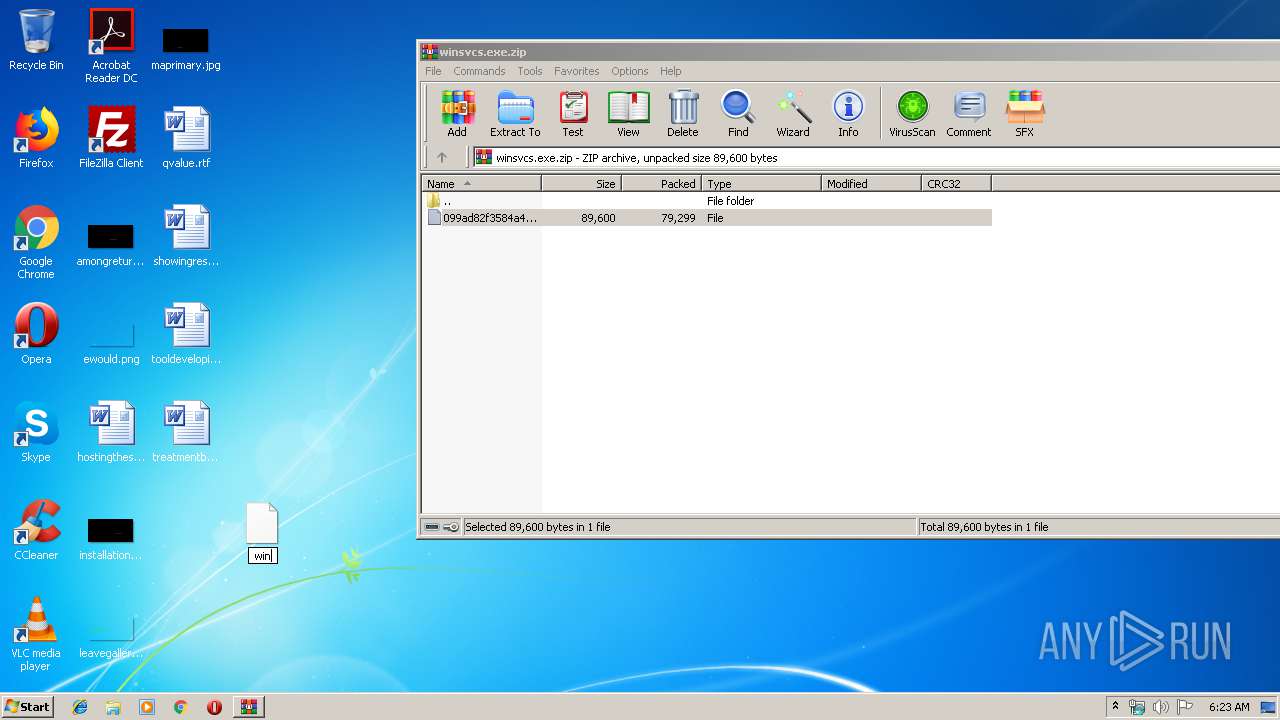Image resolution: width=1280 pixels, height=720 pixels.
Task: Select the parent folder '..' row
Action: coord(707,201)
